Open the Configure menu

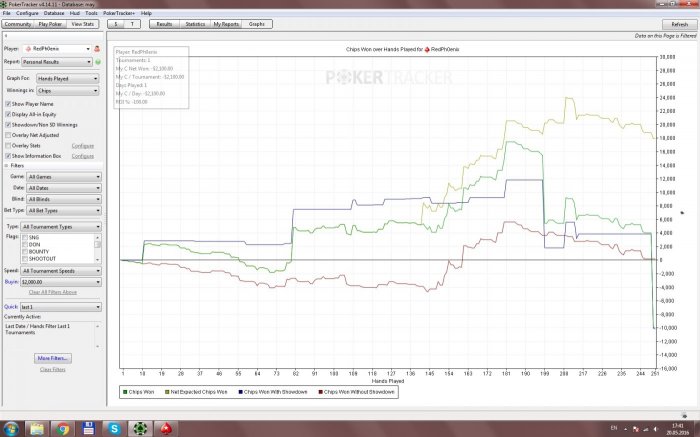tap(27, 13)
